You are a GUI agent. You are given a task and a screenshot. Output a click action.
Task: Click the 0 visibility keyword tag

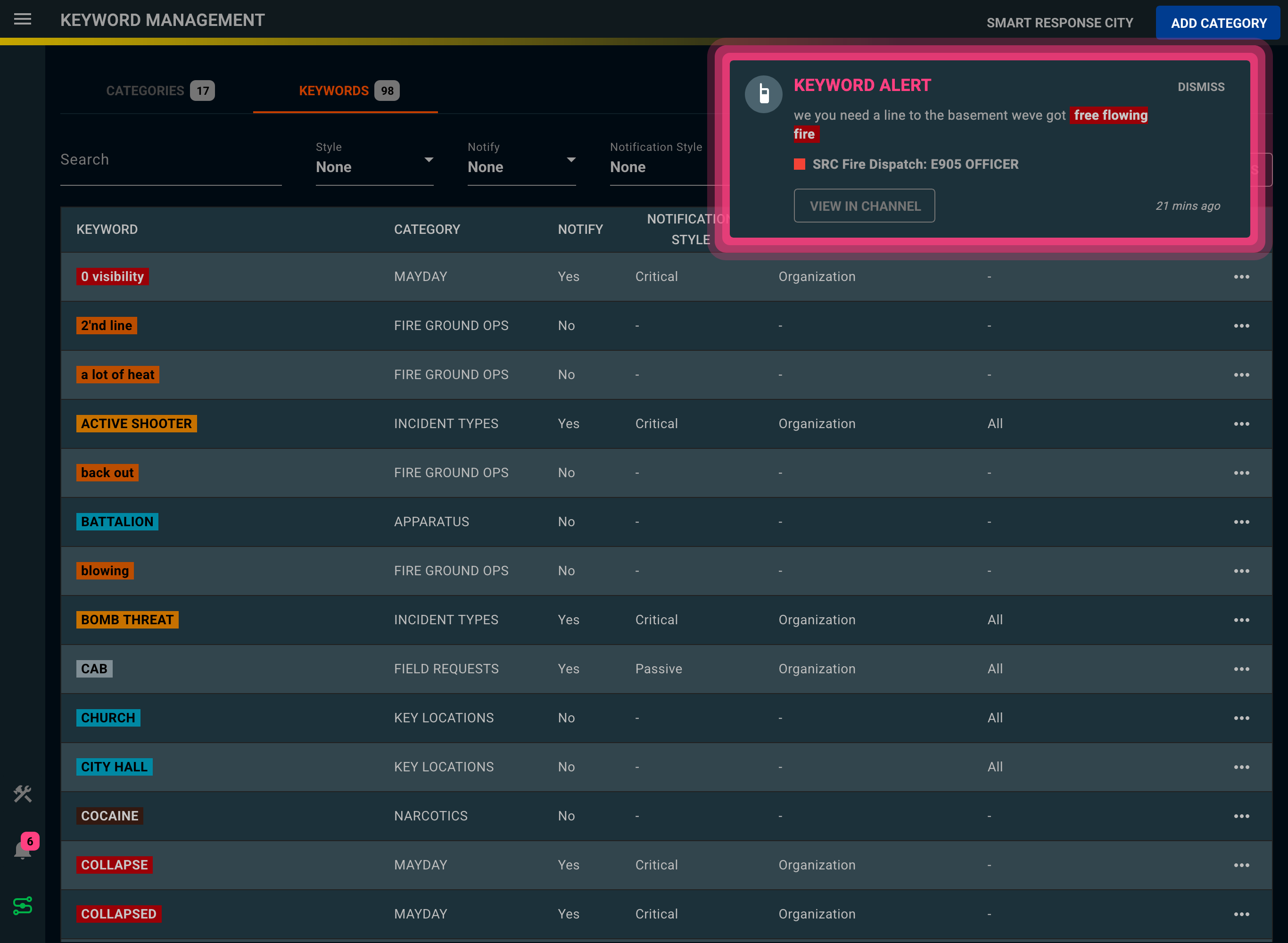tap(112, 277)
